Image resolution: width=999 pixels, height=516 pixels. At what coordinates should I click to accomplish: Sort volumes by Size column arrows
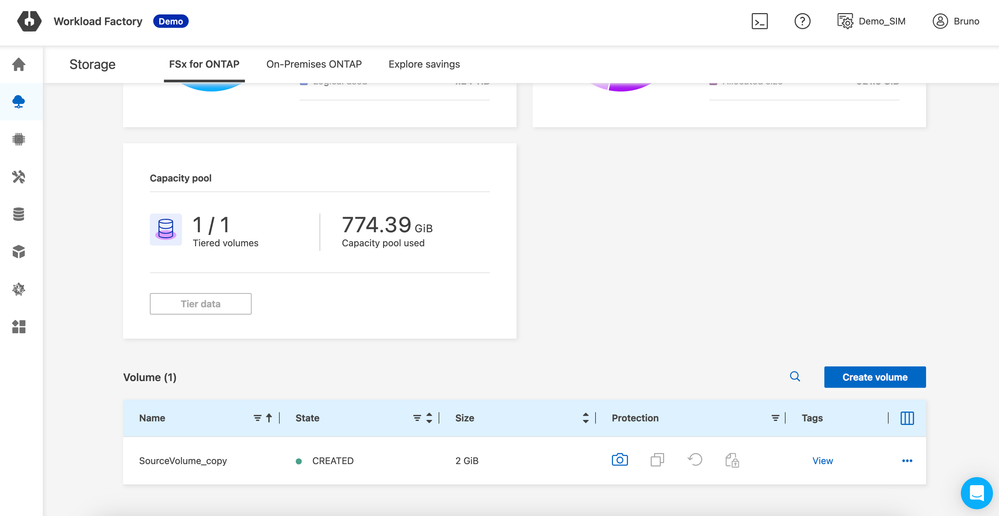pyautogui.click(x=586, y=418)
